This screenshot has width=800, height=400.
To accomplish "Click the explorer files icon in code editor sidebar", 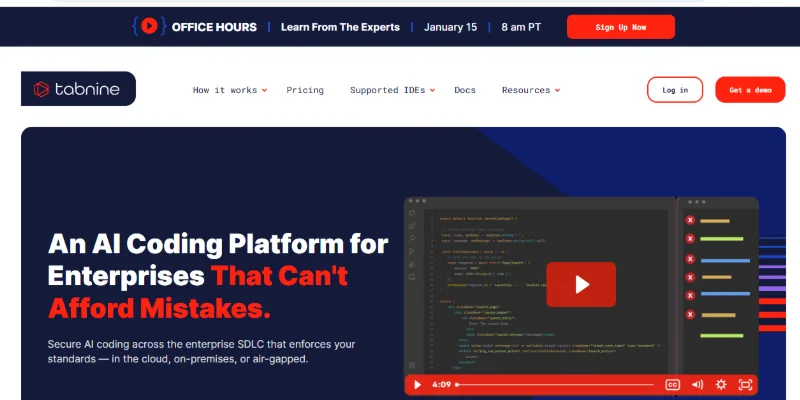I will coord(412,213).
